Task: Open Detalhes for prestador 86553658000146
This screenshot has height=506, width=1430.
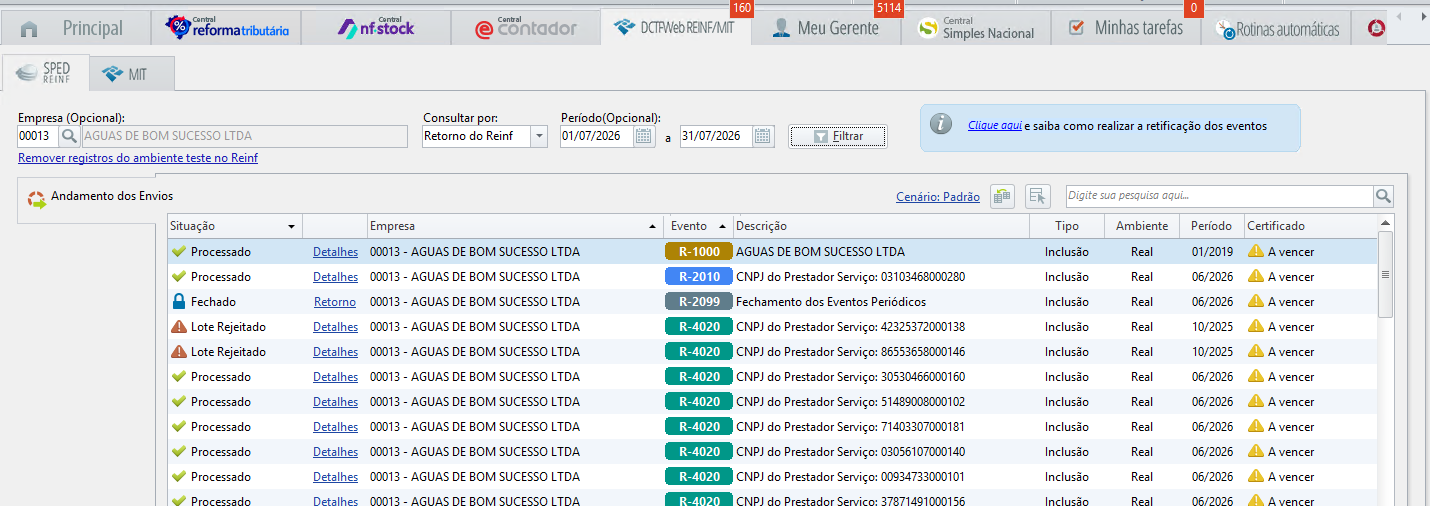Action: [x=335, y=352]
